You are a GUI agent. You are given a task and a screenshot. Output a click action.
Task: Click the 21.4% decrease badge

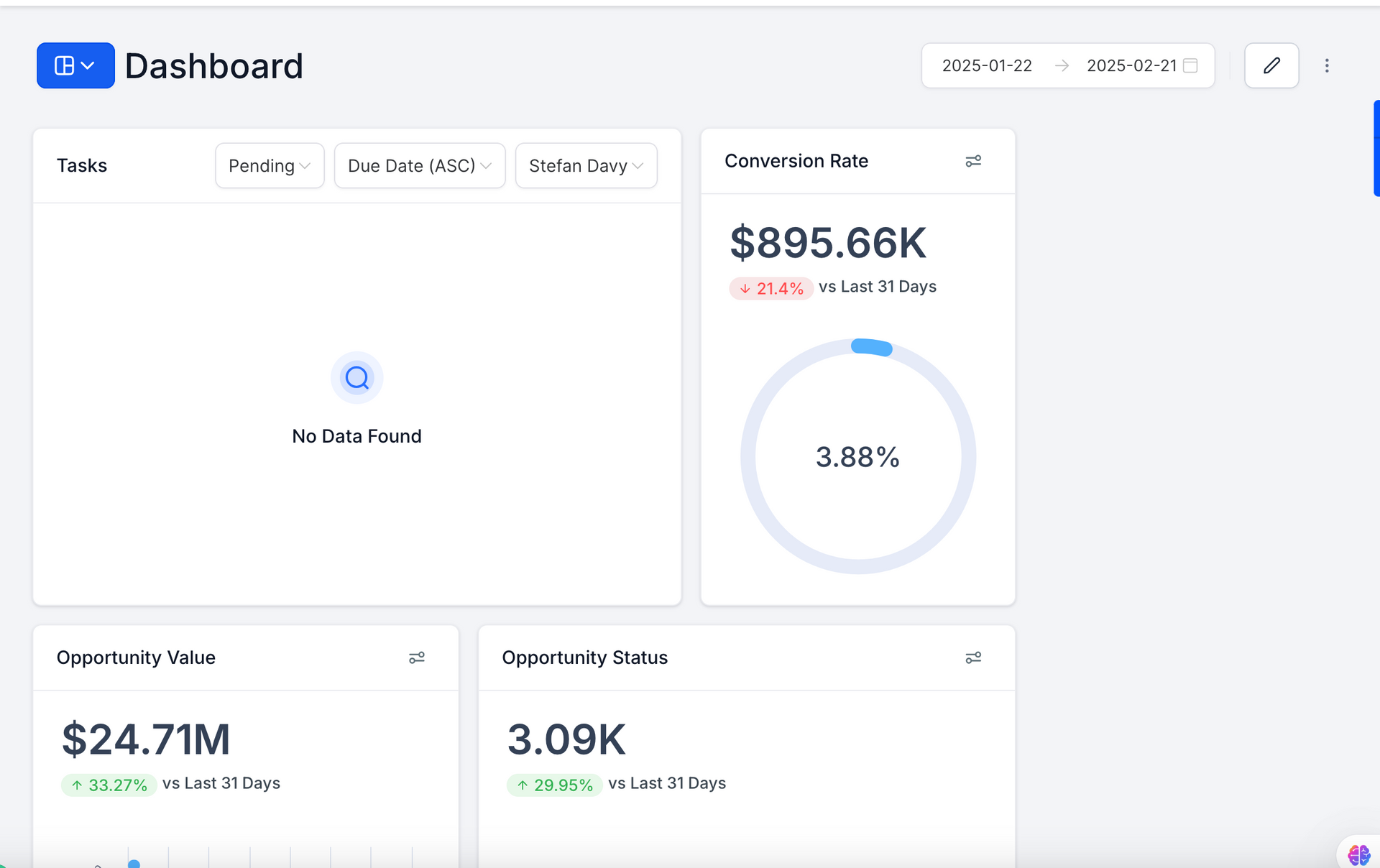tap(771, 288)
